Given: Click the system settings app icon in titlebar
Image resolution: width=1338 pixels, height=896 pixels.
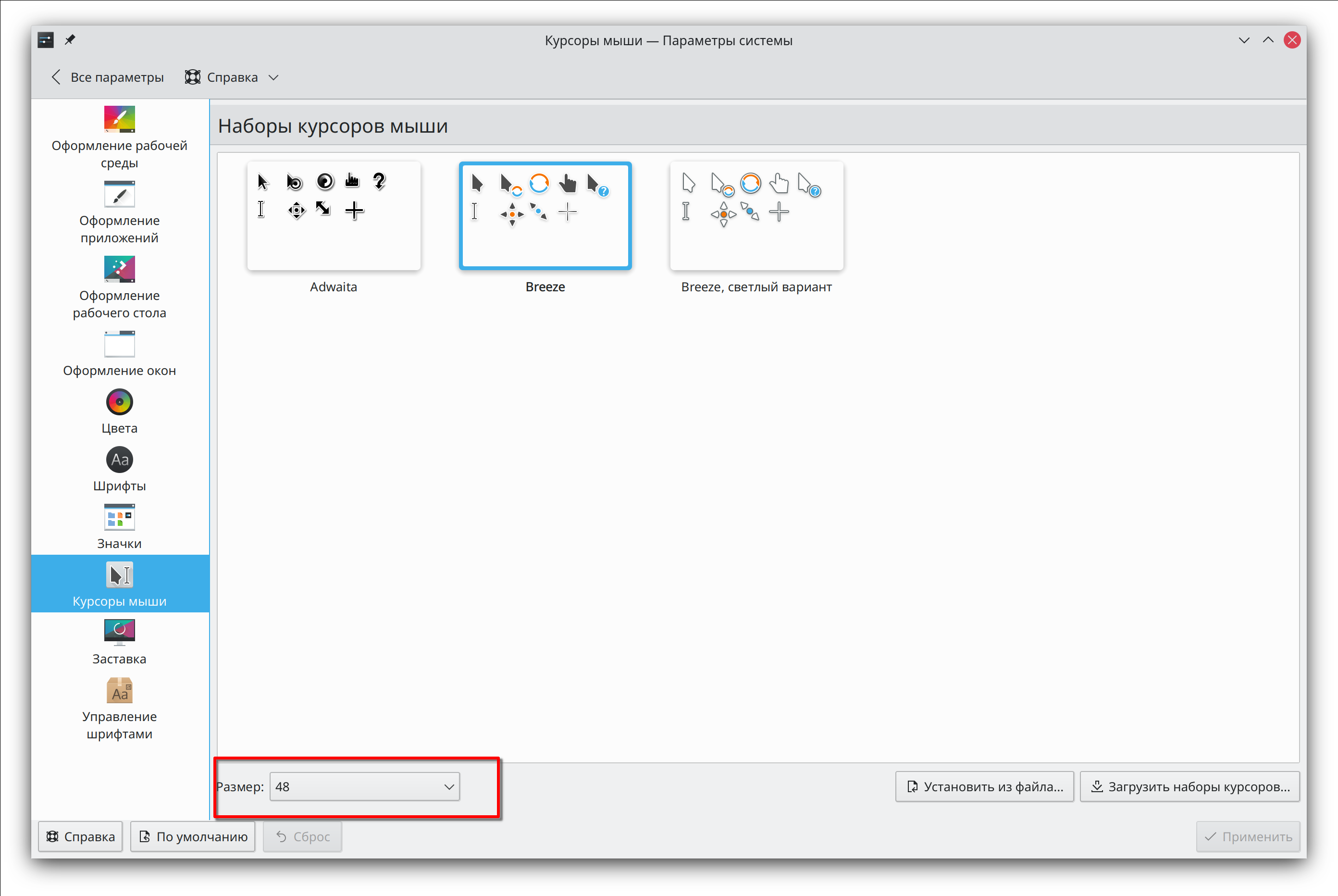Looking at the screenshot, I should [45, 40].
